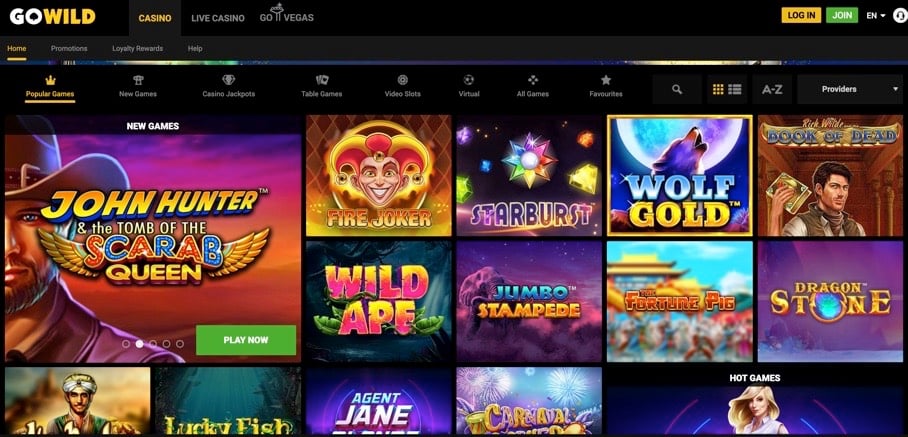The height and width of the screenshot is (437, 908).
Task: Open the Promotions menu item
Action: [69, 49]
